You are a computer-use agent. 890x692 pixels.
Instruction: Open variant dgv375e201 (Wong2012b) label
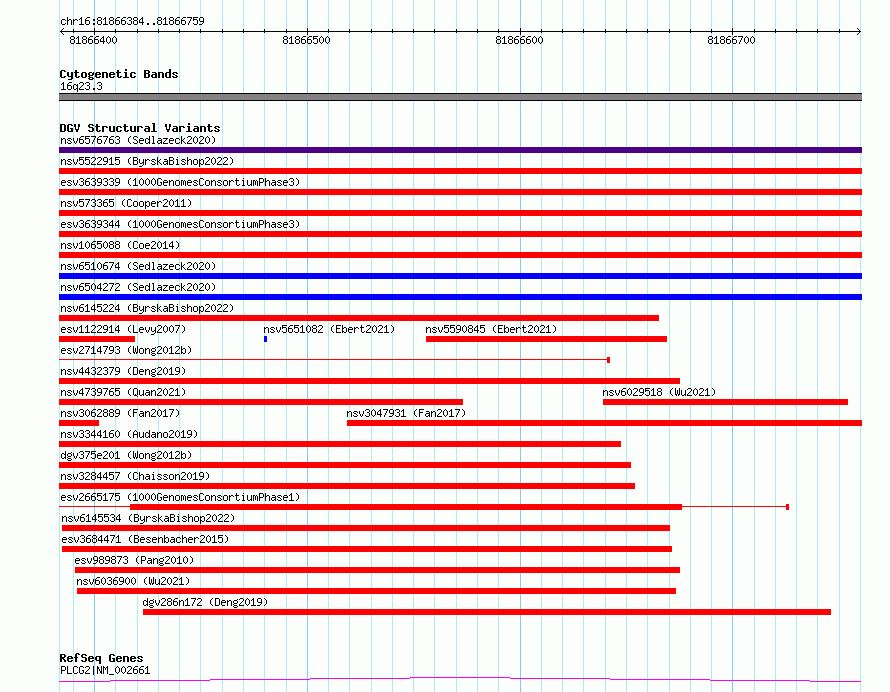coord(126,455)
